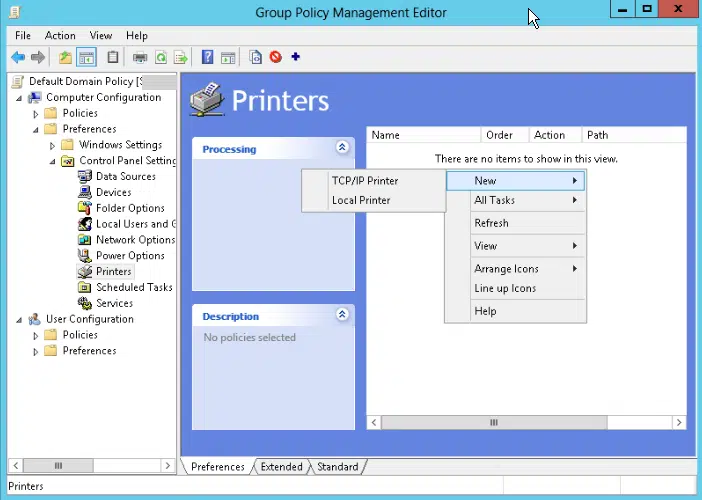Viewport: 702px width, 500px height.
Task: Select Help in the context menu
Action: 515,311
